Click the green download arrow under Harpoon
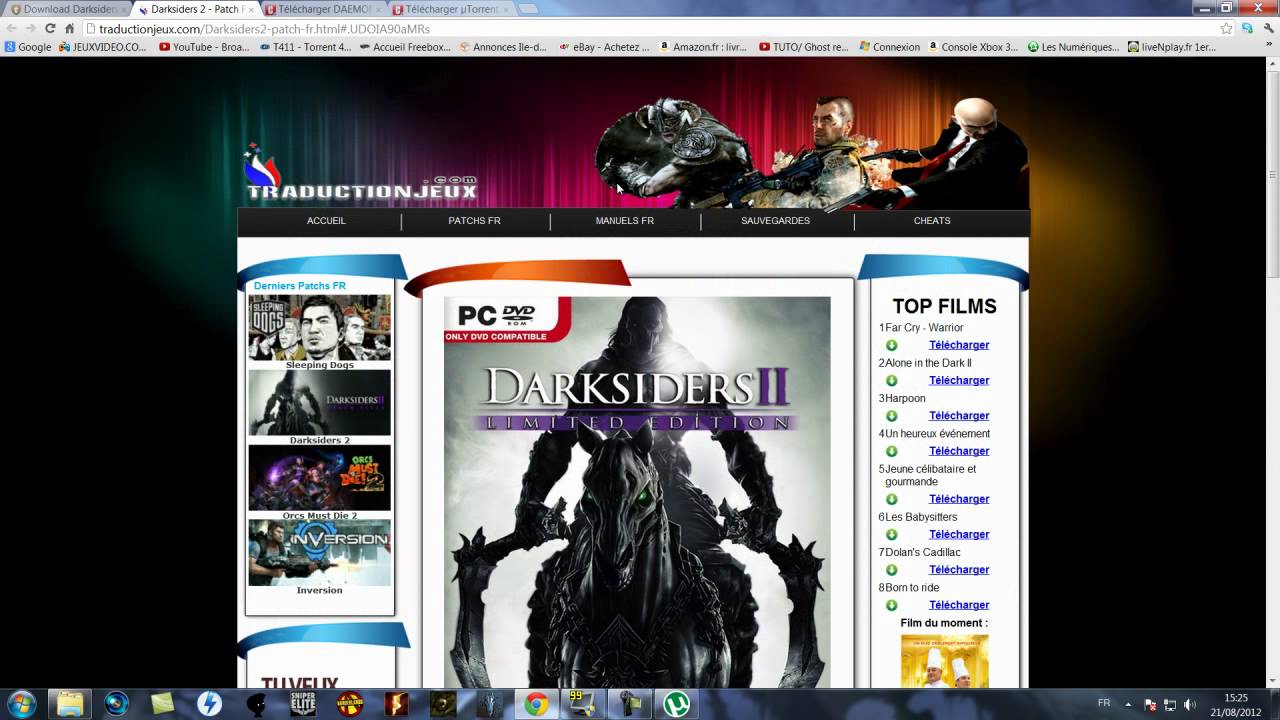This screenshot has height=720, width=1280. click(891, 416)
